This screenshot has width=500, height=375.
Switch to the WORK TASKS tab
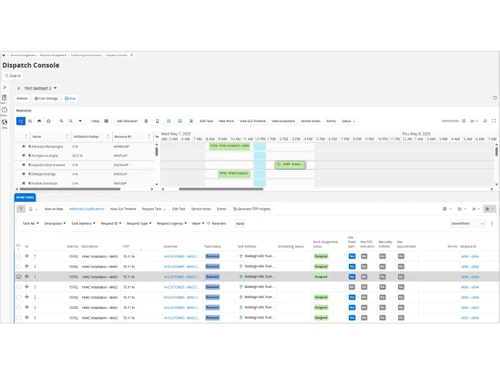point(25,197)
